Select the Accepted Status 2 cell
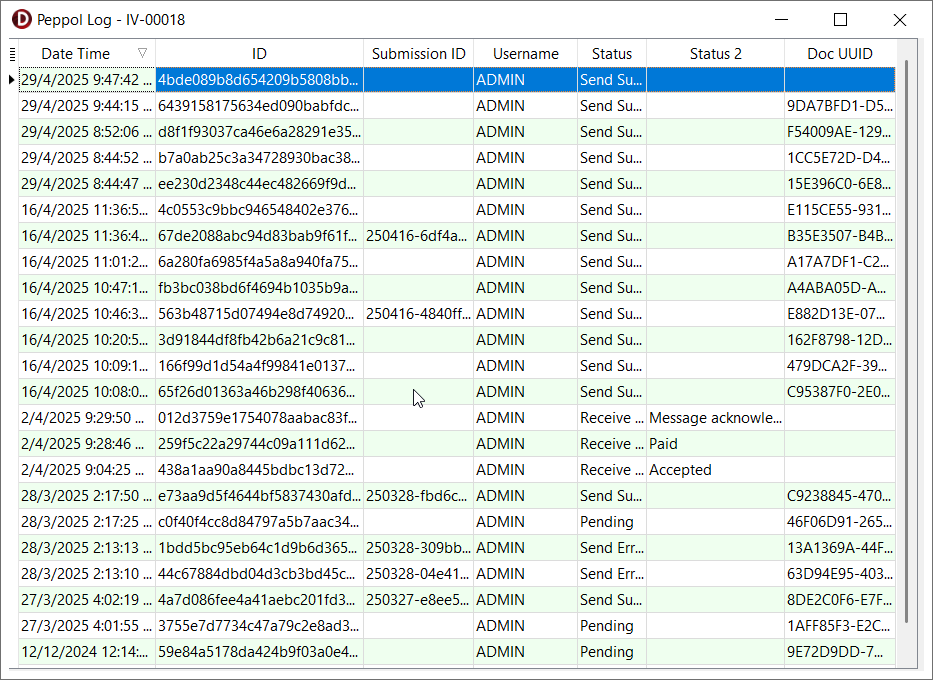 715,470
